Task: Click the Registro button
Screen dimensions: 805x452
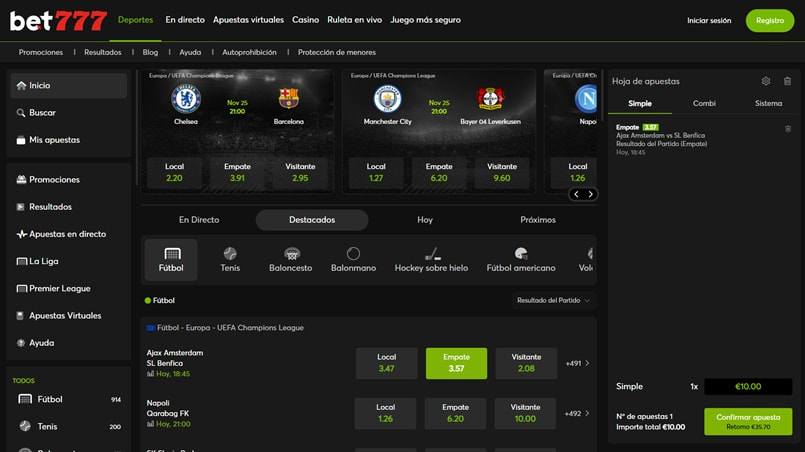Action: click(x=770, y=21)
